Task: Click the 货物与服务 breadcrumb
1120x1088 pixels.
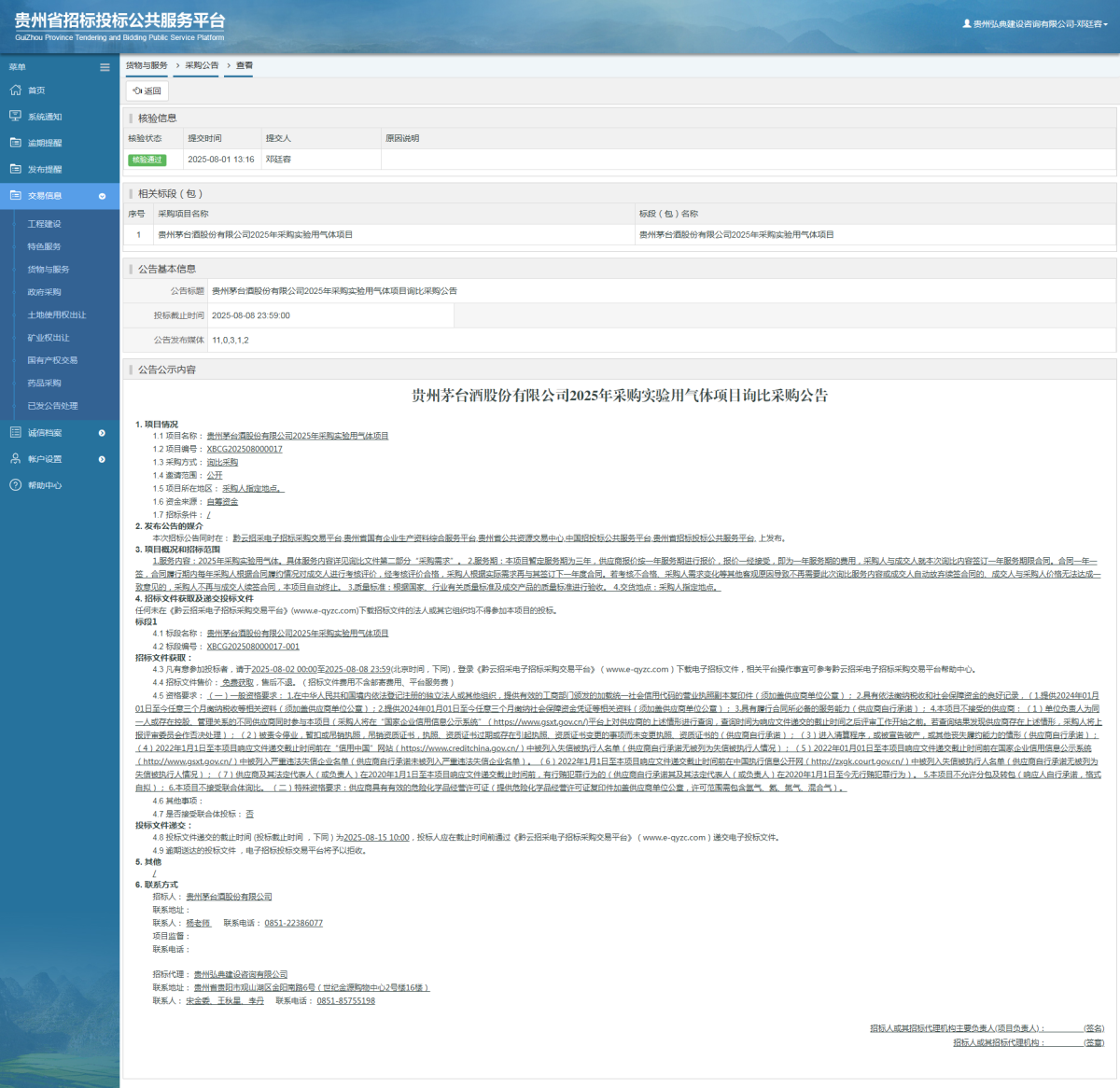Action: click(x=147, y=65)
